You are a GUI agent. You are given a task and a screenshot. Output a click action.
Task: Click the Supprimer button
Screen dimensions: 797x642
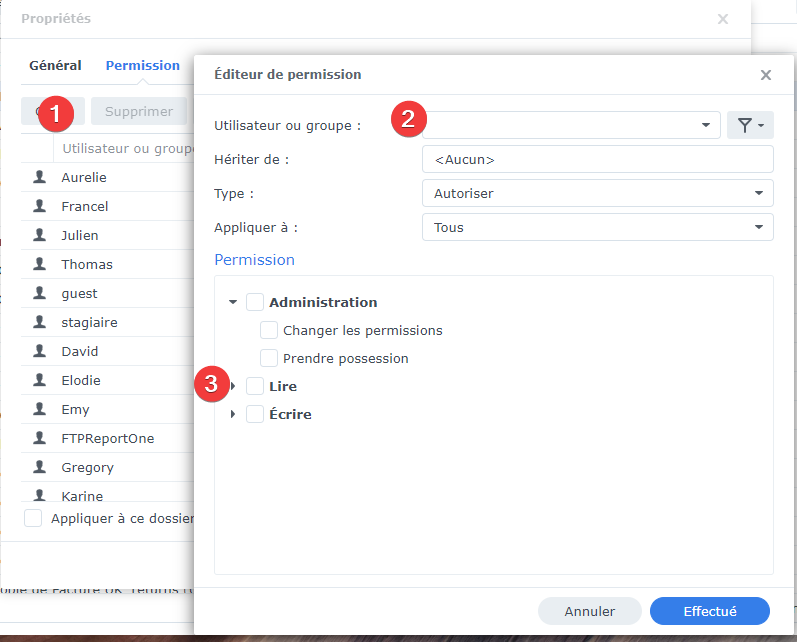[139, 111]
